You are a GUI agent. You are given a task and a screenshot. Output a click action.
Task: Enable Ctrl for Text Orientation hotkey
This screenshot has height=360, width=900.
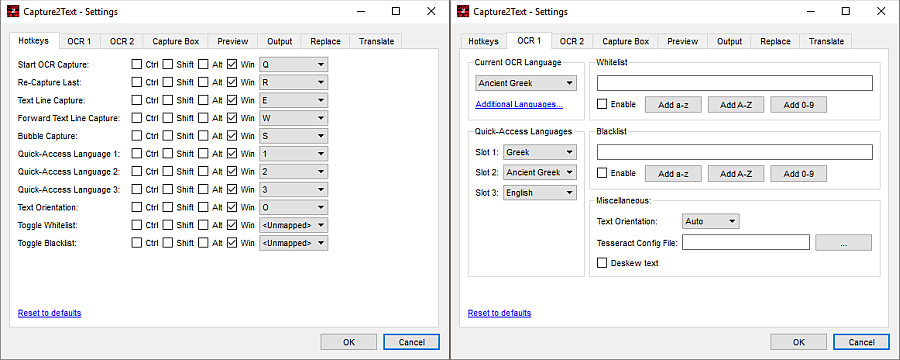pyautogui.click(x=137, y=207)
